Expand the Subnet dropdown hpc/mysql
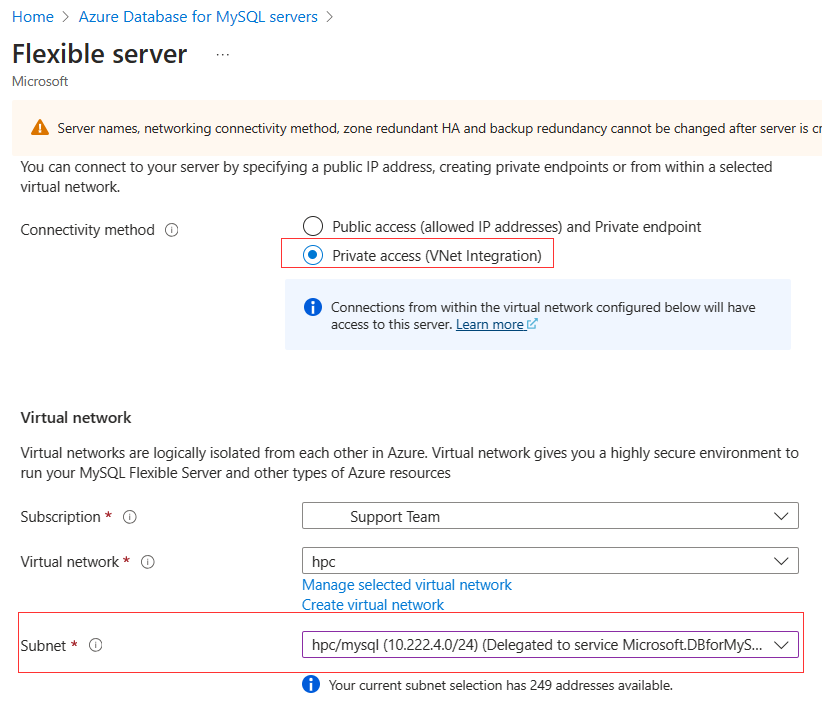The image size is (822, 715). (550, 644)
